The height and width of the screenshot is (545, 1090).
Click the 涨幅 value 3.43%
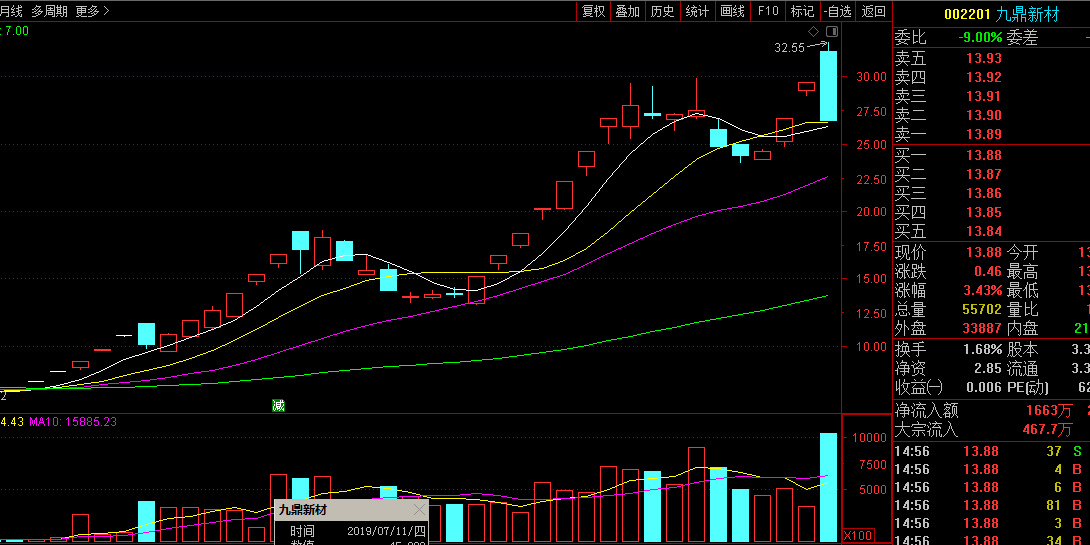pos(983,291)
